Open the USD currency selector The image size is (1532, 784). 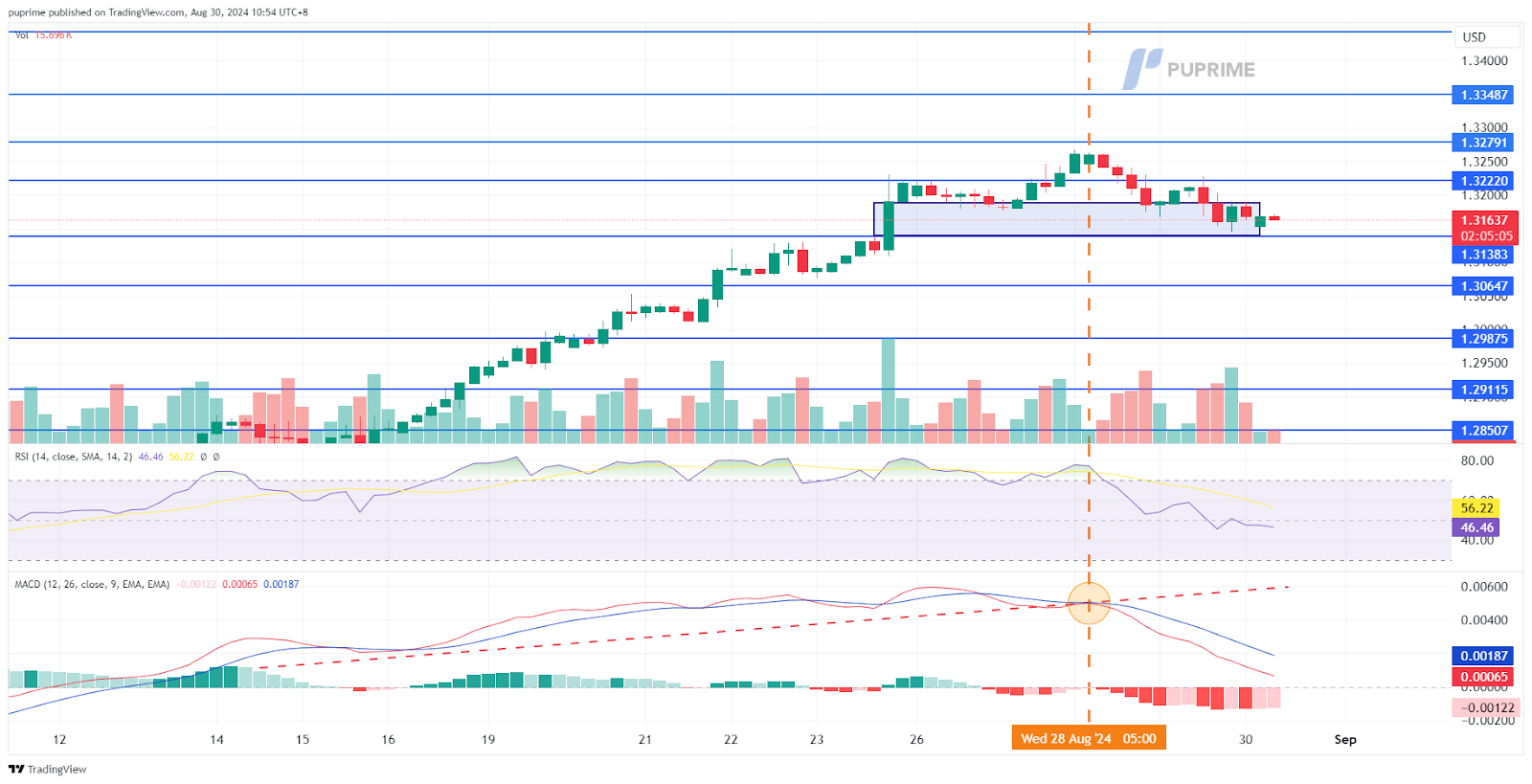point(1486,37)
